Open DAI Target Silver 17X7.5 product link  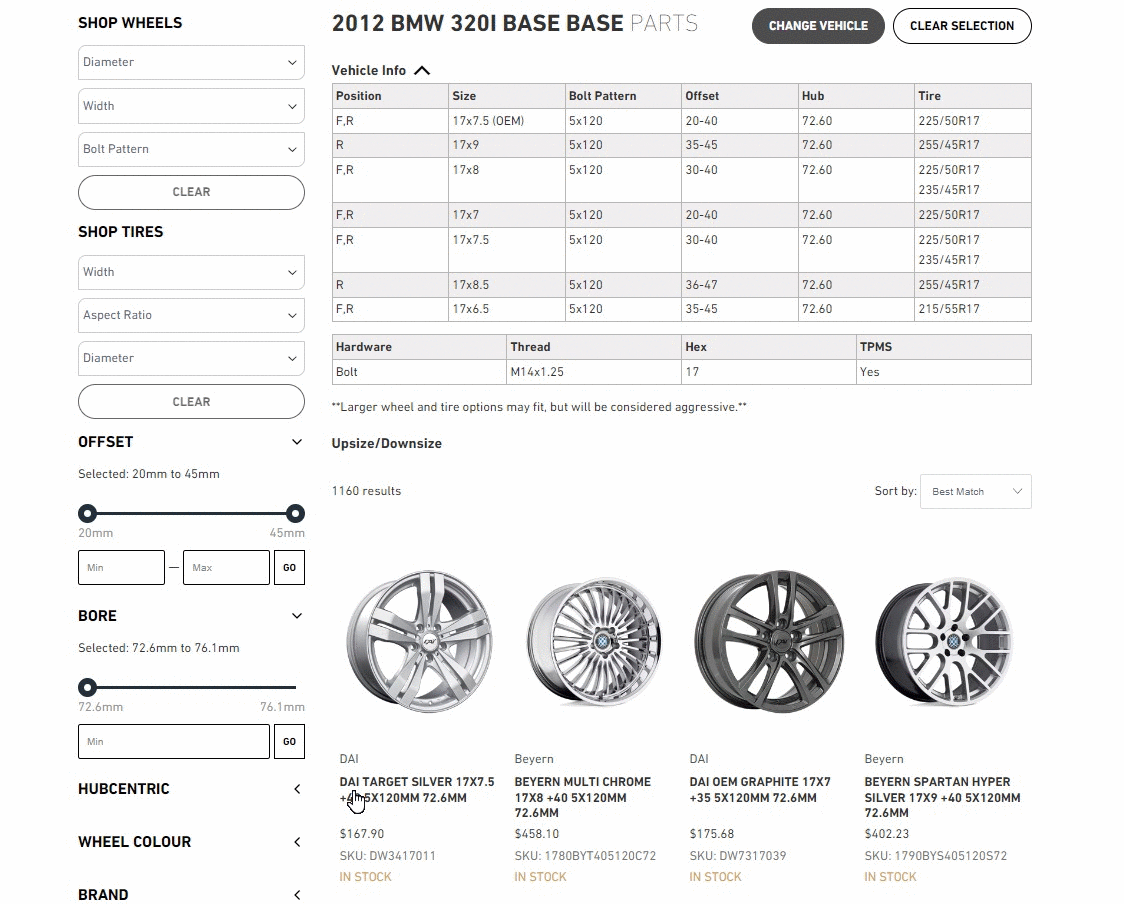(417, 790)
